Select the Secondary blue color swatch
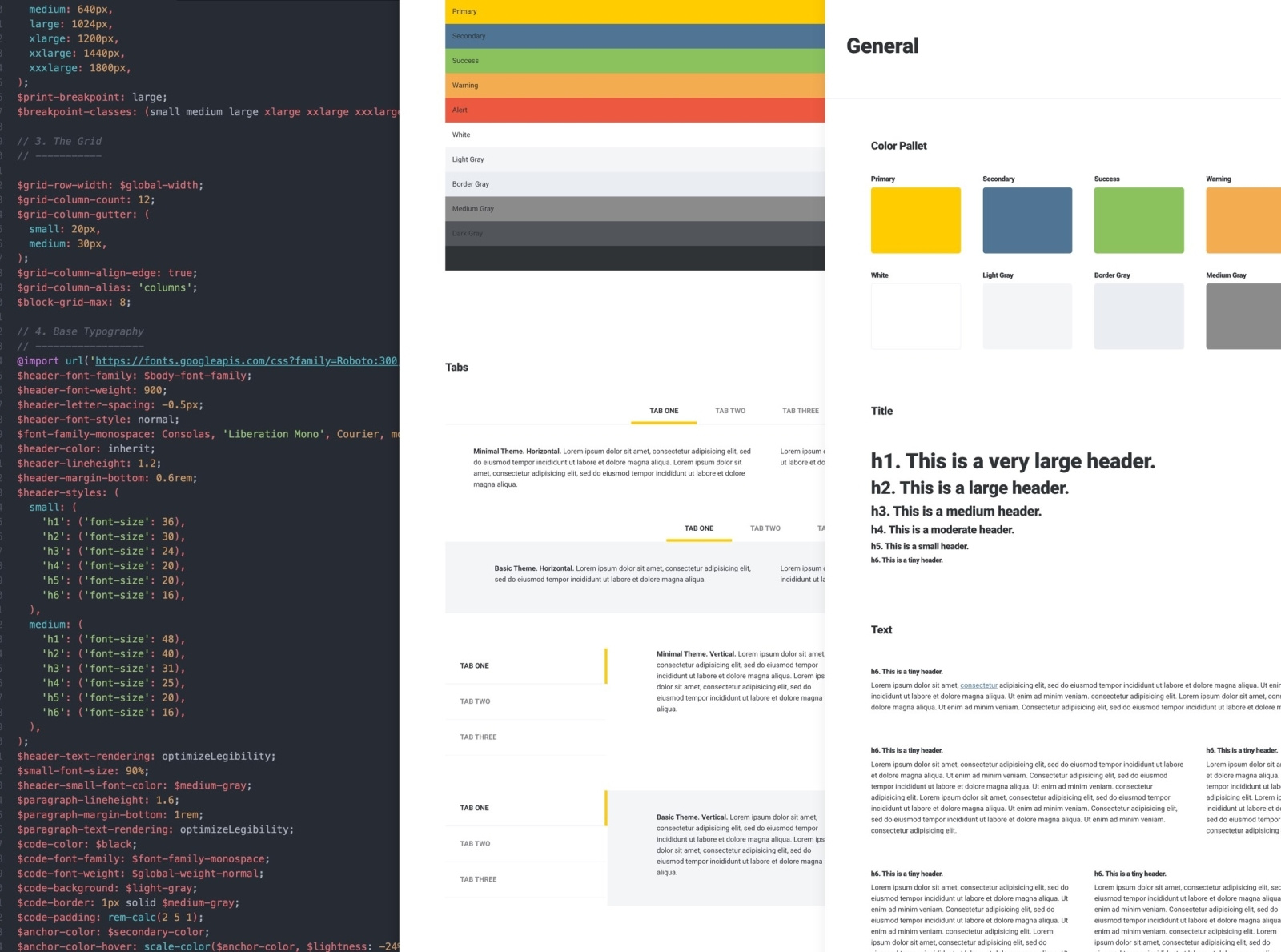1281x952 pixels. [1027, 219]
